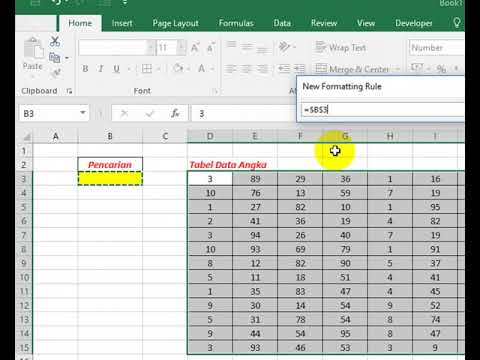Open the Developer tab
The height and width of the screenshot is (360, 480).
click(x=414, y=23)
